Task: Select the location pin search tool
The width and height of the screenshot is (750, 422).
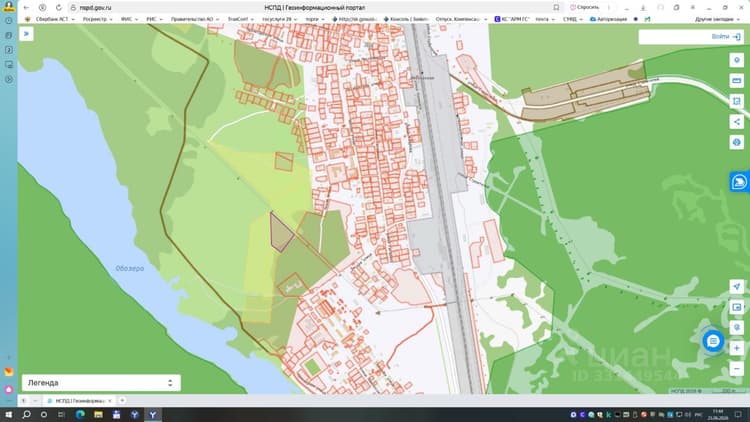Action: click(x=737, y=60)
